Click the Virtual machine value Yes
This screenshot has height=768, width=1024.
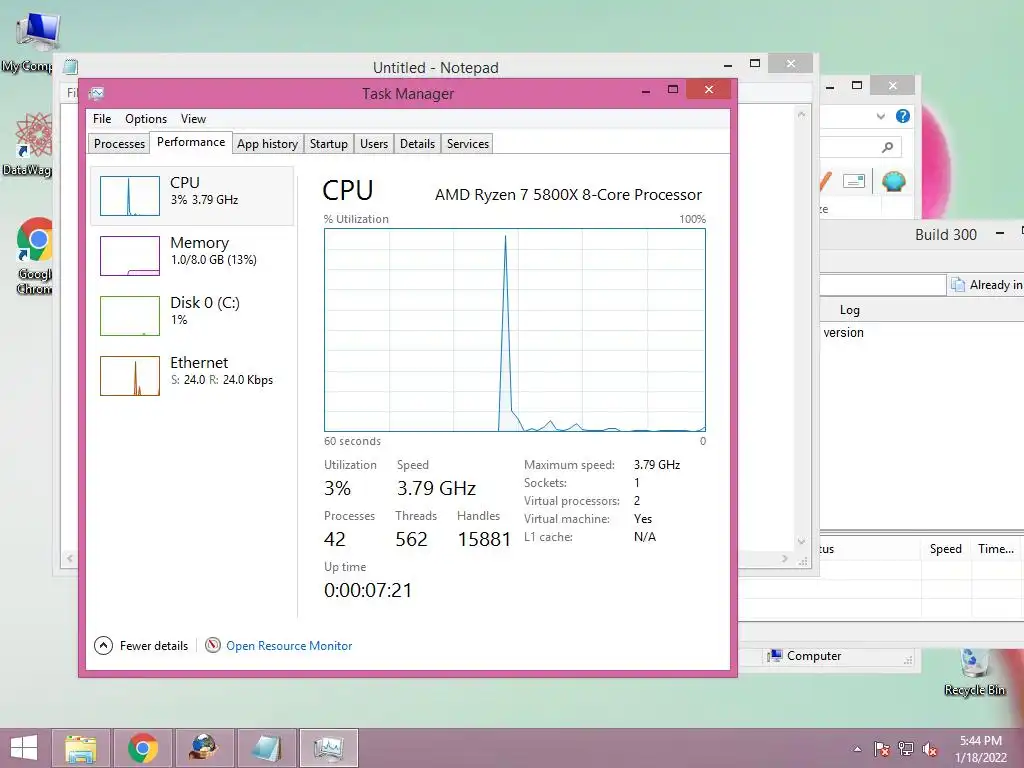click(643, 519)
